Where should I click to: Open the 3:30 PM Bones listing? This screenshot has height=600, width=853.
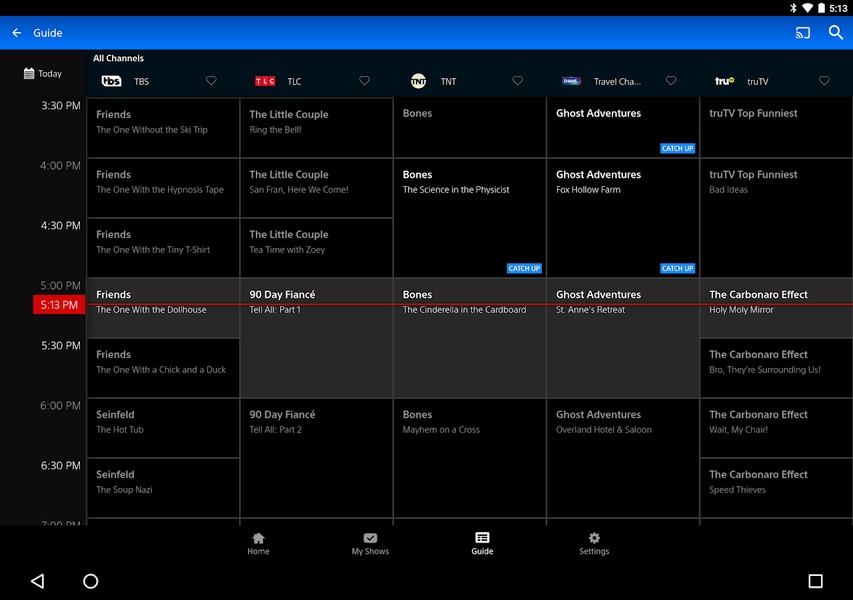[469, 128]
